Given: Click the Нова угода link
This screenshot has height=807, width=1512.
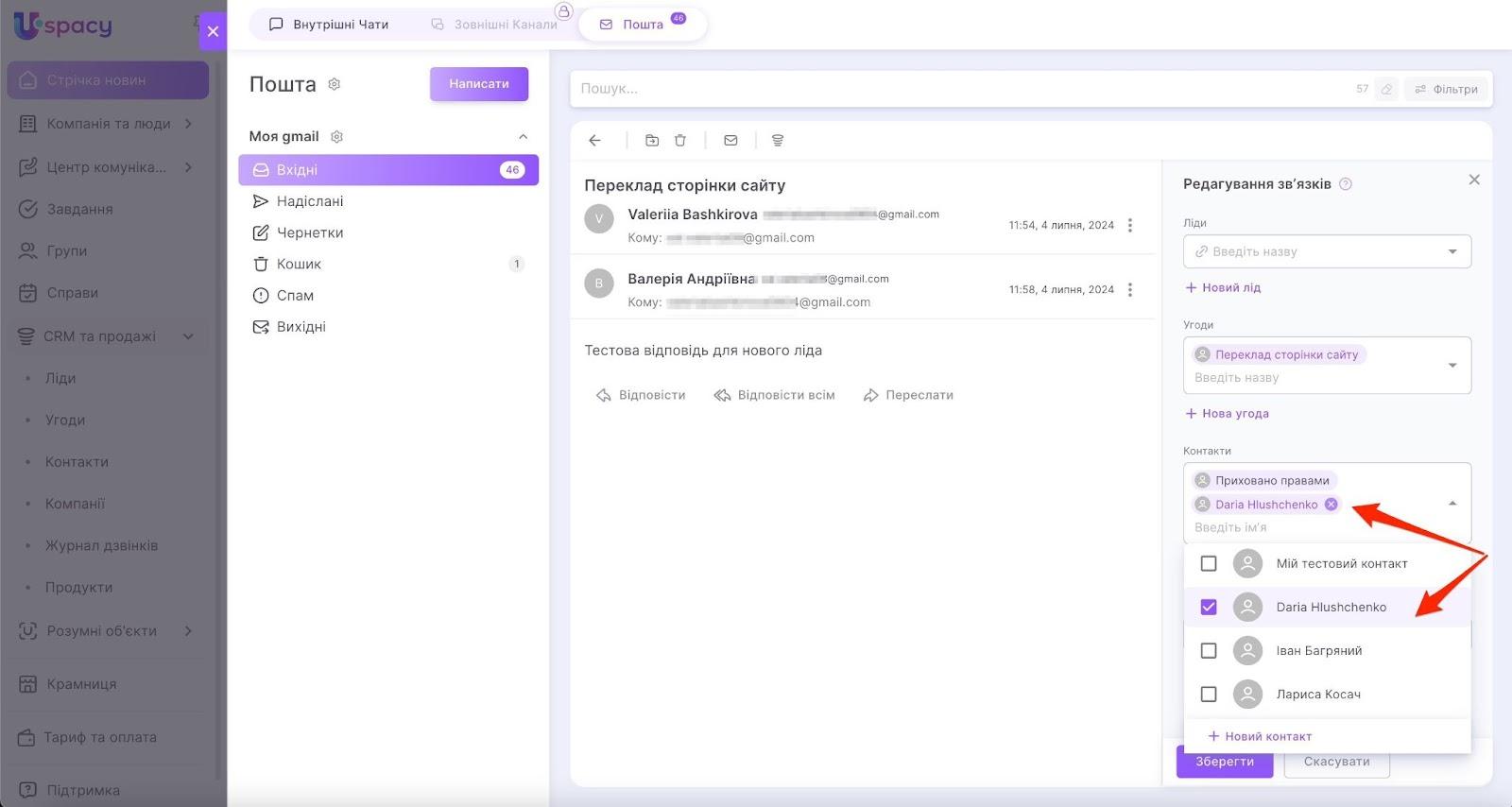Looking at the screenshot, I should tap(1227, 413).
